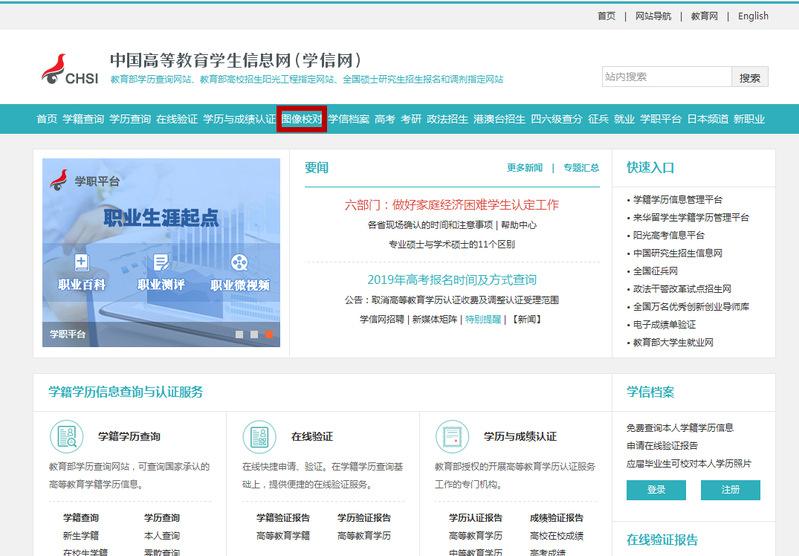Open 特别提醒 link

pos(483,320)
